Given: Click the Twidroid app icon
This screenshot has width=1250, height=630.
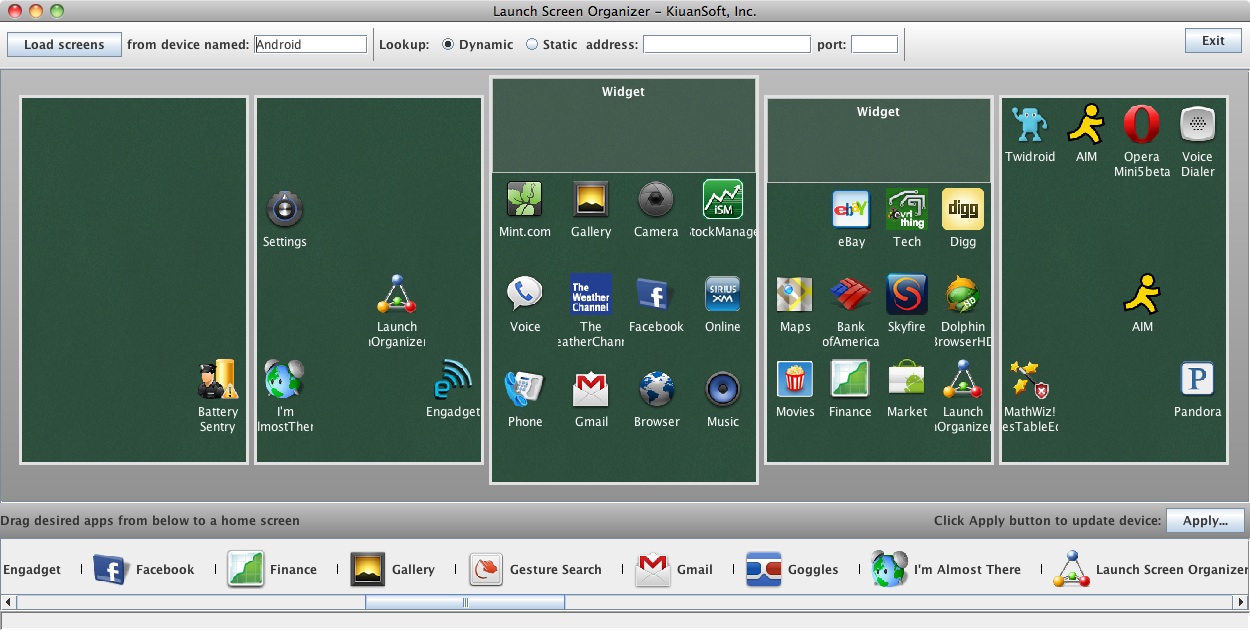Looking at the screenshot, I should 1029,125.
